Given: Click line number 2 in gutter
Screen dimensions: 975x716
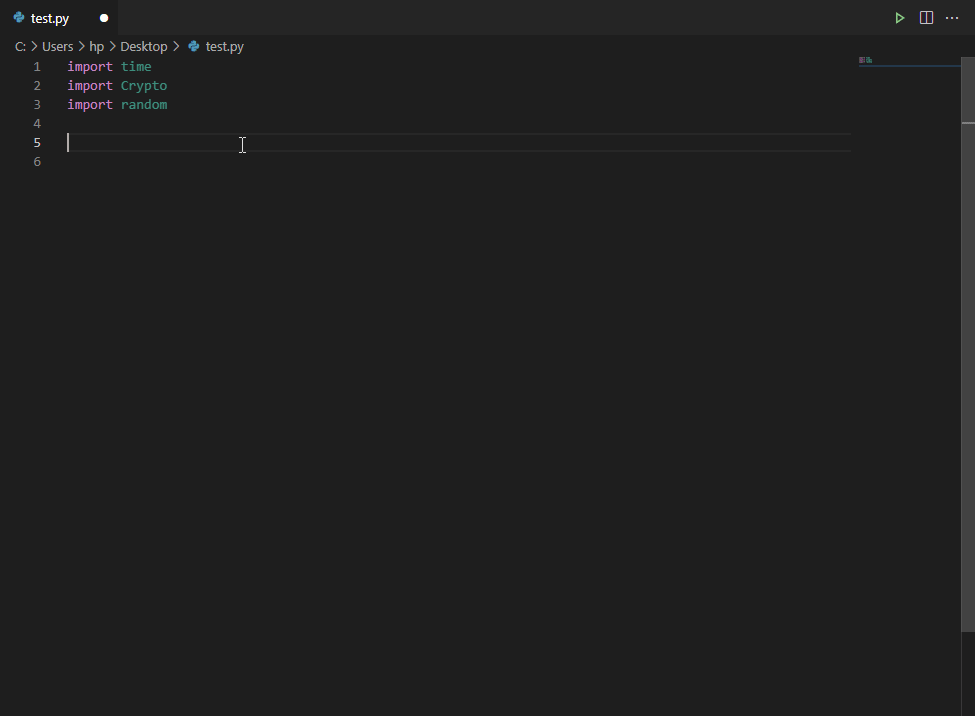Looking at the screenshot, I should (x=37, y=86).
